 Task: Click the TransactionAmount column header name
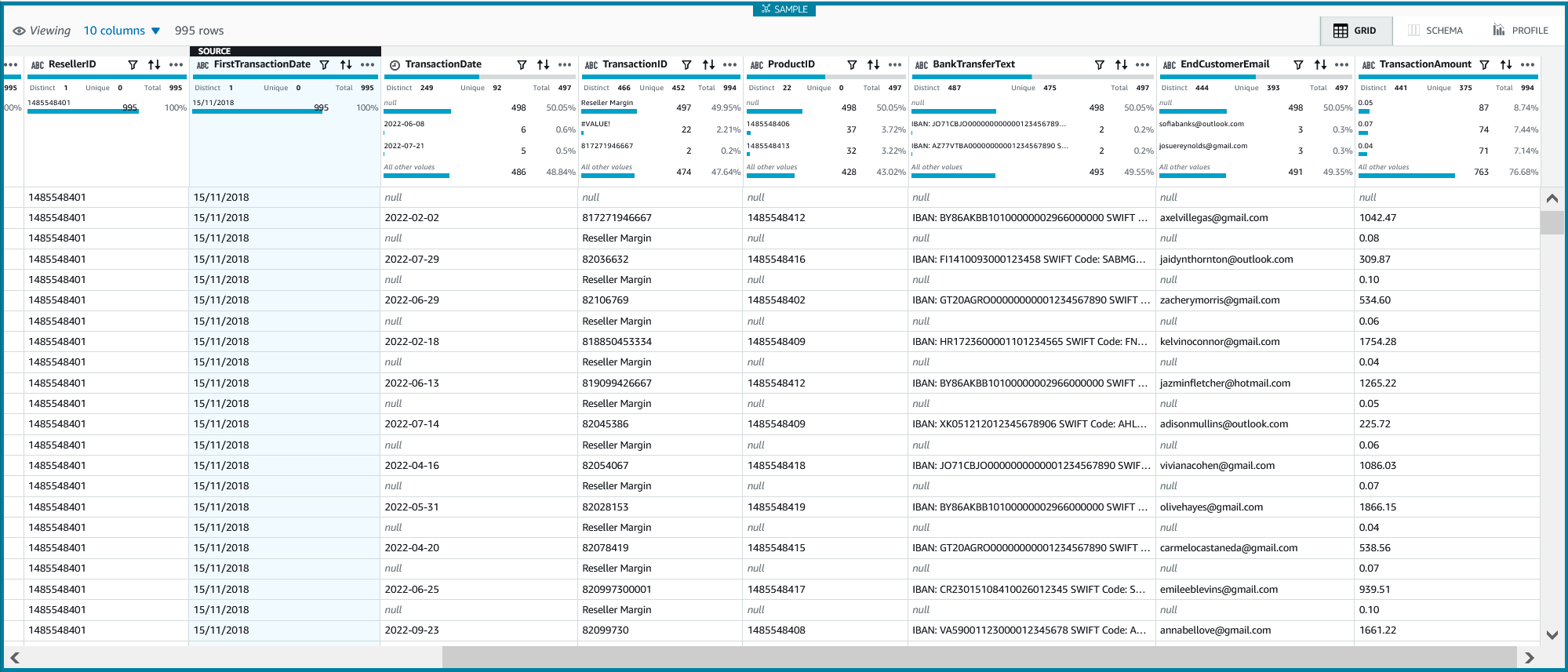click(x=1425, y=64)
